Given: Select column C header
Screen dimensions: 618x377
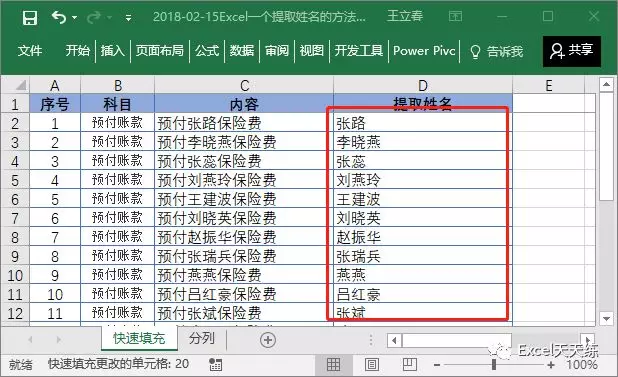Looking at the screenshot, I should pyautogui.click(x=244, y=85).
